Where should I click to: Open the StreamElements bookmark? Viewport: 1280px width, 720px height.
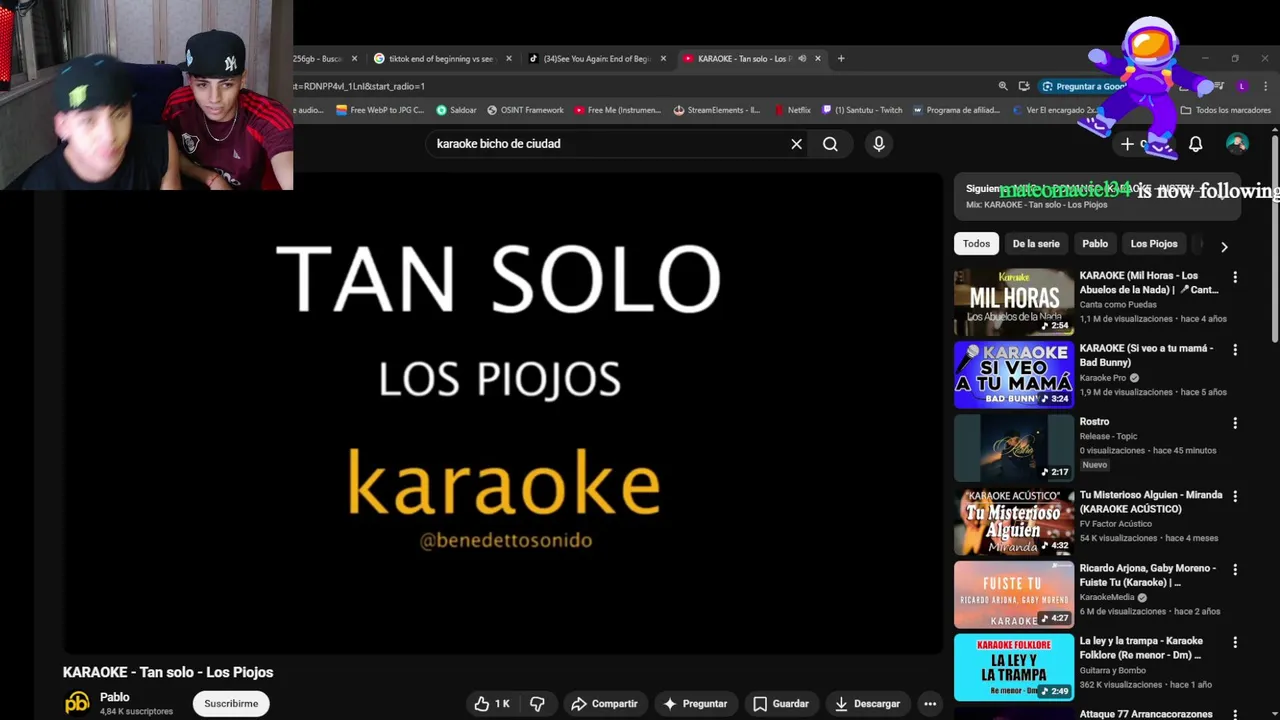tap(716, 110)
